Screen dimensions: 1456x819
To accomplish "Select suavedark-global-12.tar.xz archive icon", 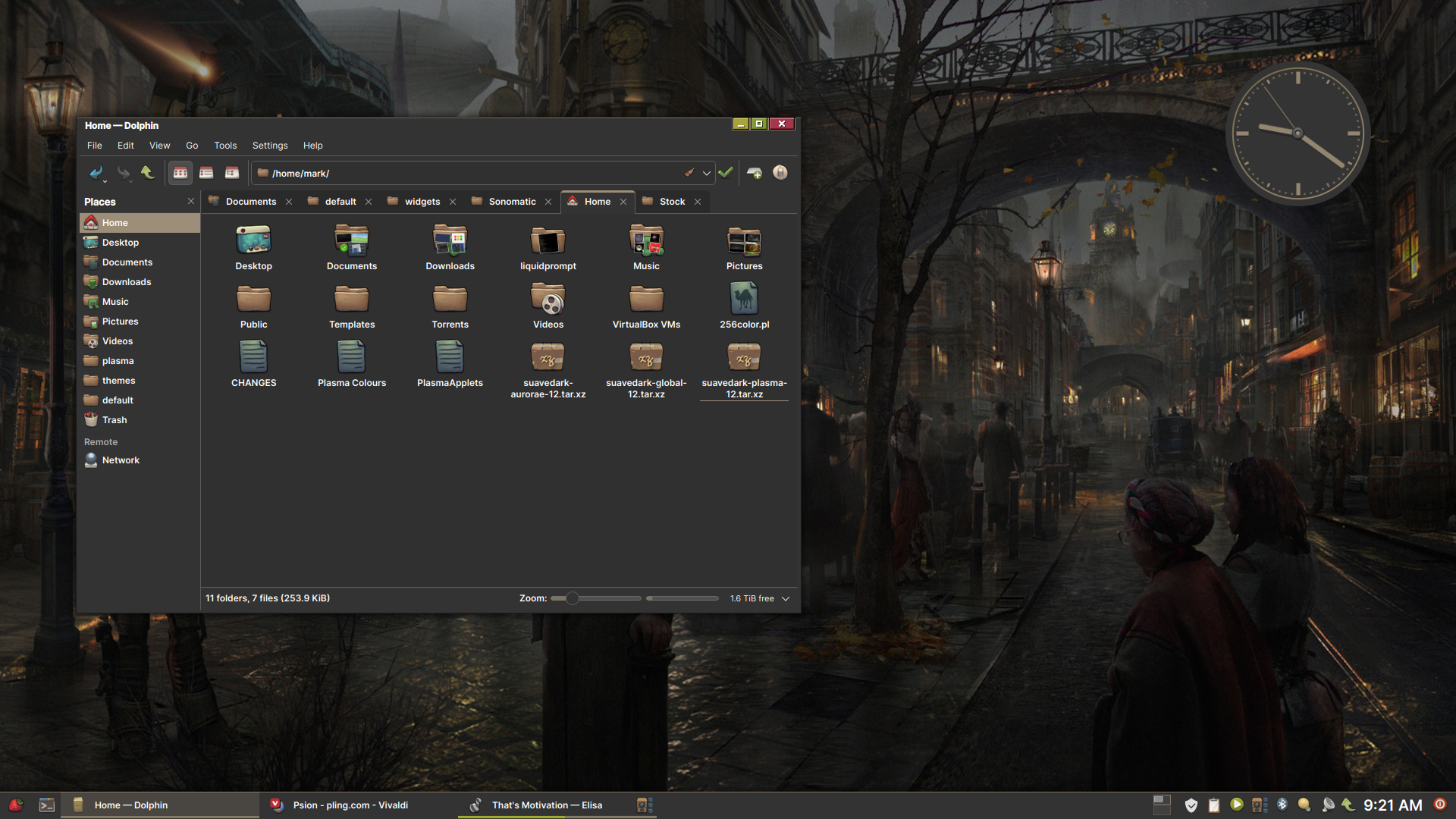I will pyautogui.click(x=646, y=357).
